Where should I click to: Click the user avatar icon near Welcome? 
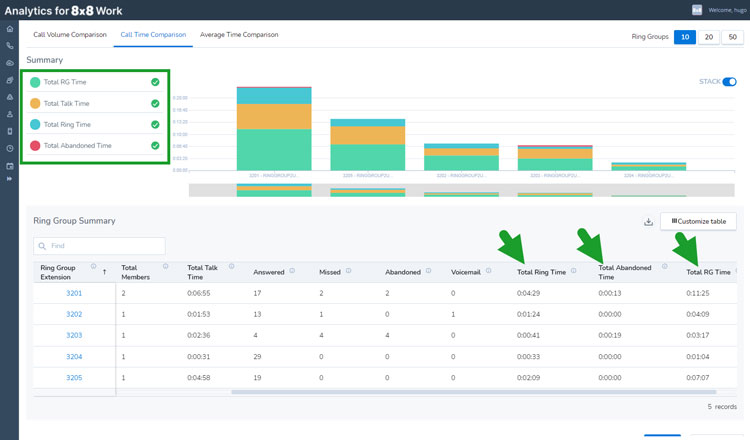(697, 10)
